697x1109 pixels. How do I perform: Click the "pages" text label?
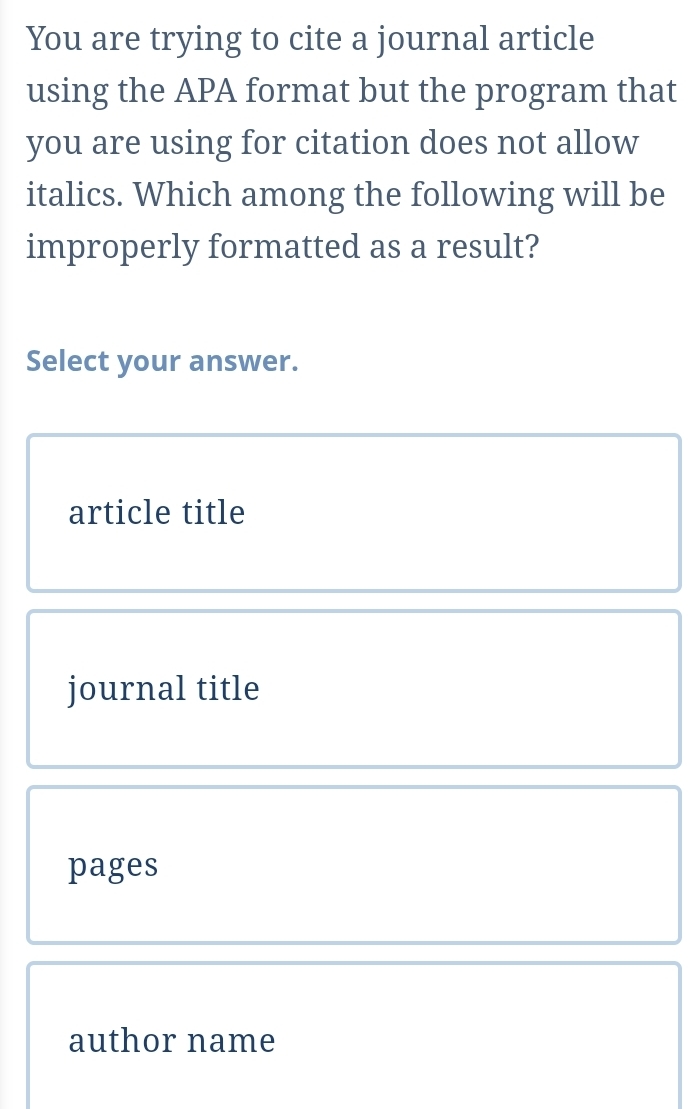[x=114, y=866]
